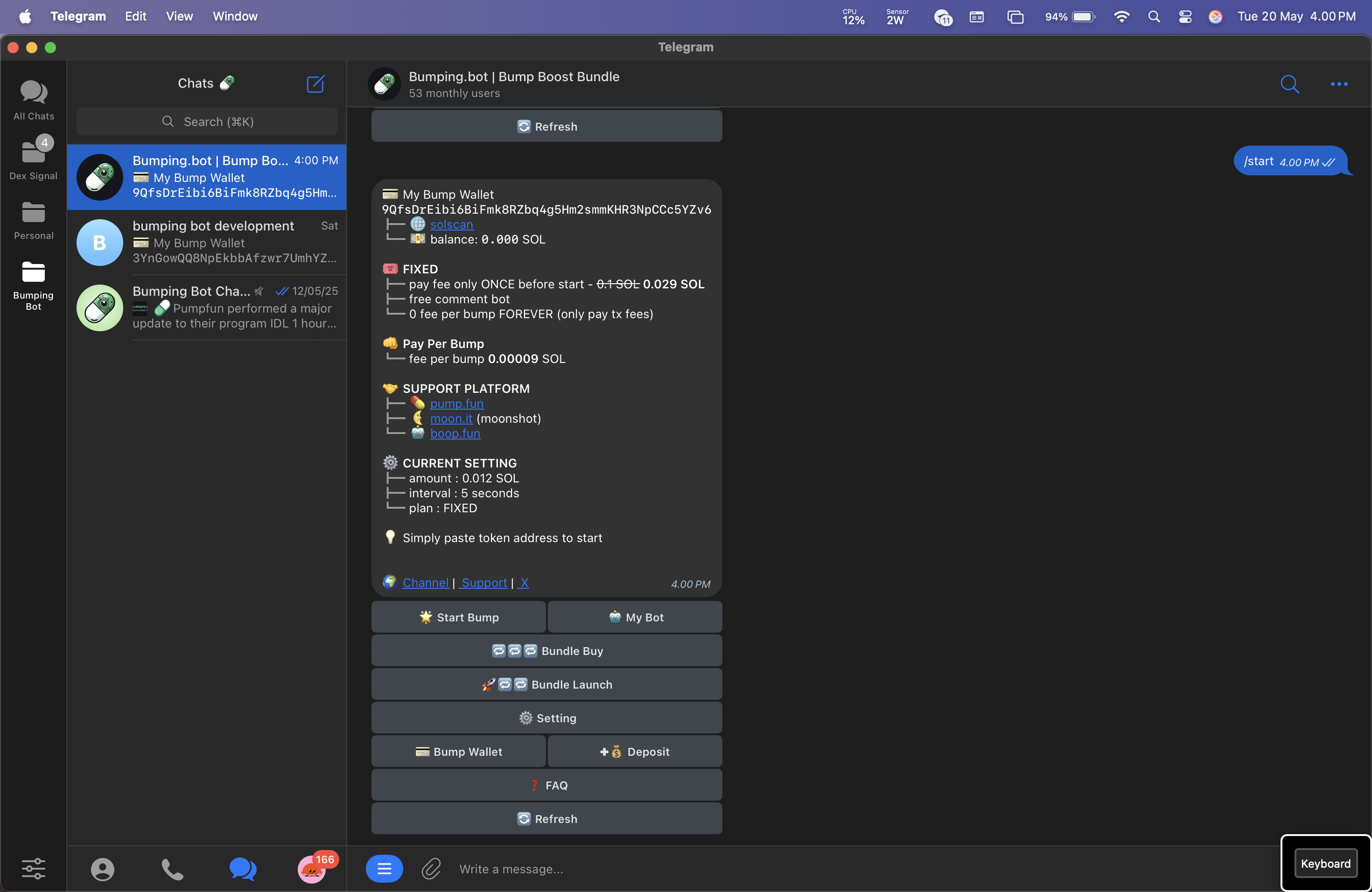Viewport: 1372px width, 892px height.
Task: Click the paperclip attach file icon
Action: coord(431,868)
